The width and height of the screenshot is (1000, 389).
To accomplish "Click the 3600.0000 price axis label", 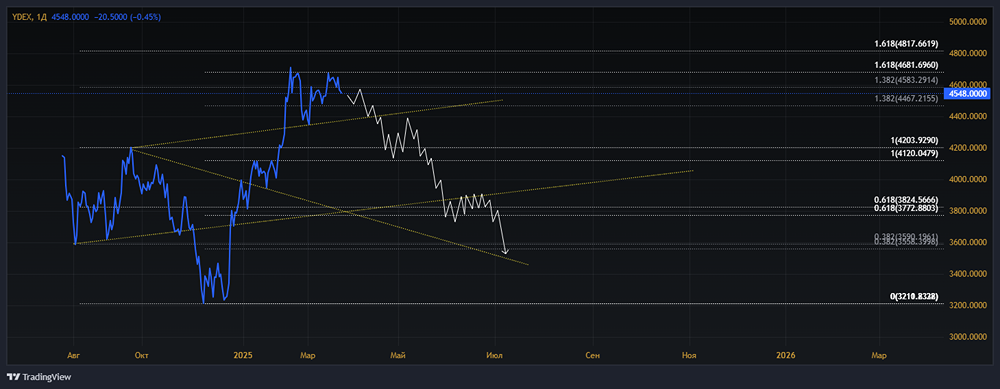I will [969, 242].
